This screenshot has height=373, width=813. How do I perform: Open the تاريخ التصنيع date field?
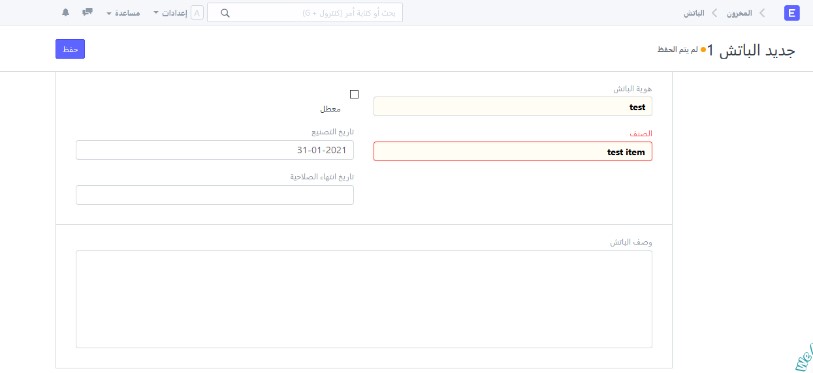pos(215,150)
